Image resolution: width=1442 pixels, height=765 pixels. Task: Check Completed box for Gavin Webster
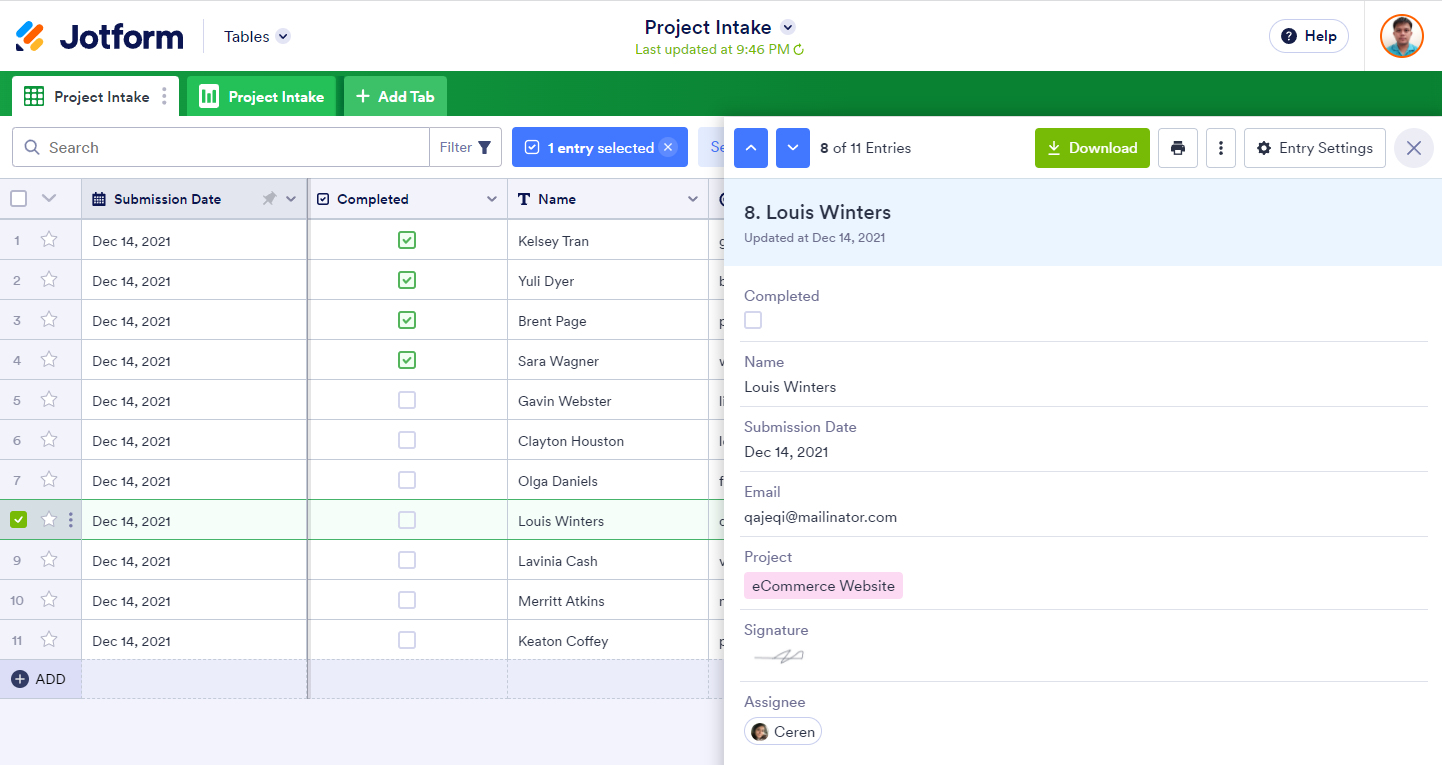coord(407,400)
